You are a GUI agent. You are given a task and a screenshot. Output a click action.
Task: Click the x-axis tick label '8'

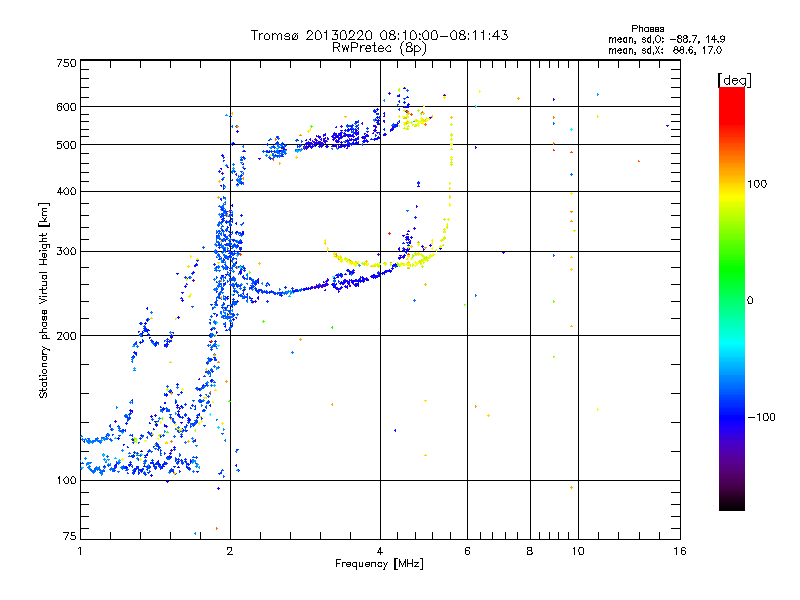pos(530,551)
